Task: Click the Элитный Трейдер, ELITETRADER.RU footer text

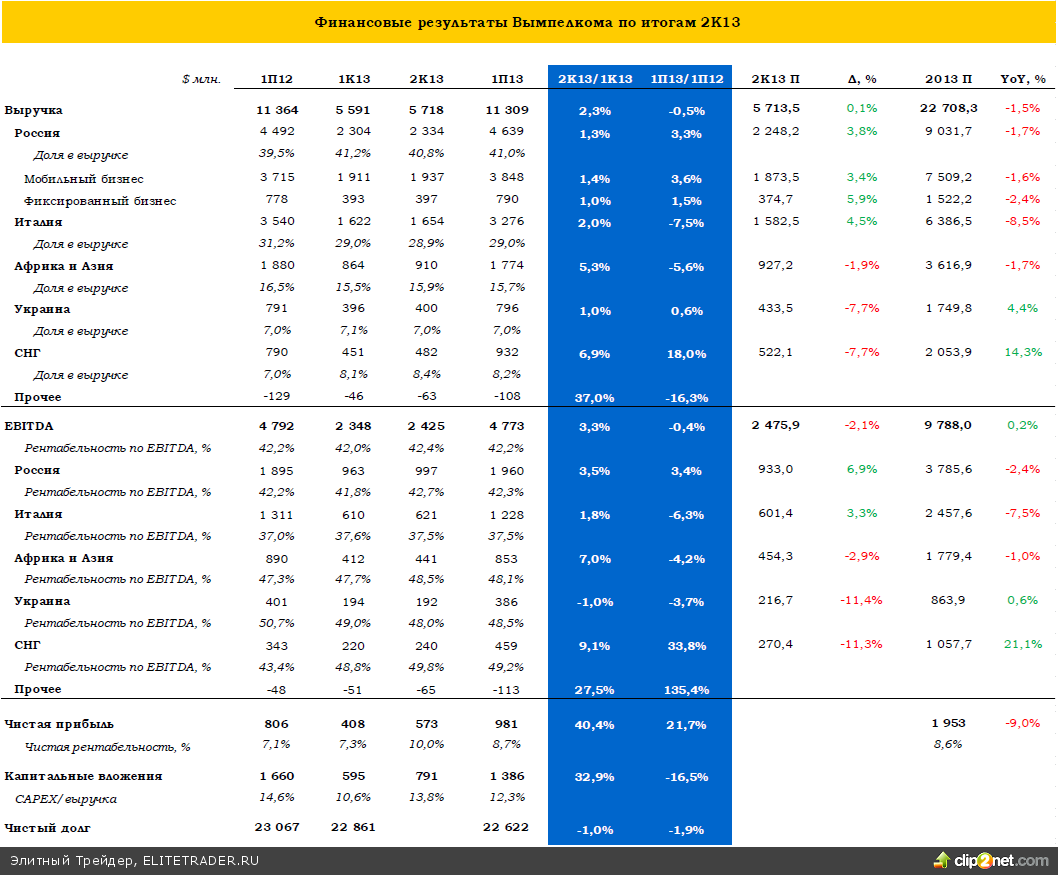Action: pyautogui.click(x=126, y=861)
